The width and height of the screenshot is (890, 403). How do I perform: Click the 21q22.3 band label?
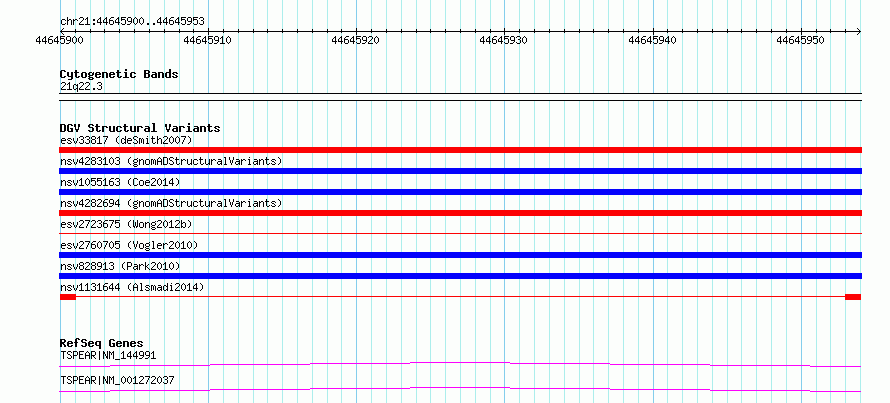pyautogui.click(x=81, y=87)
